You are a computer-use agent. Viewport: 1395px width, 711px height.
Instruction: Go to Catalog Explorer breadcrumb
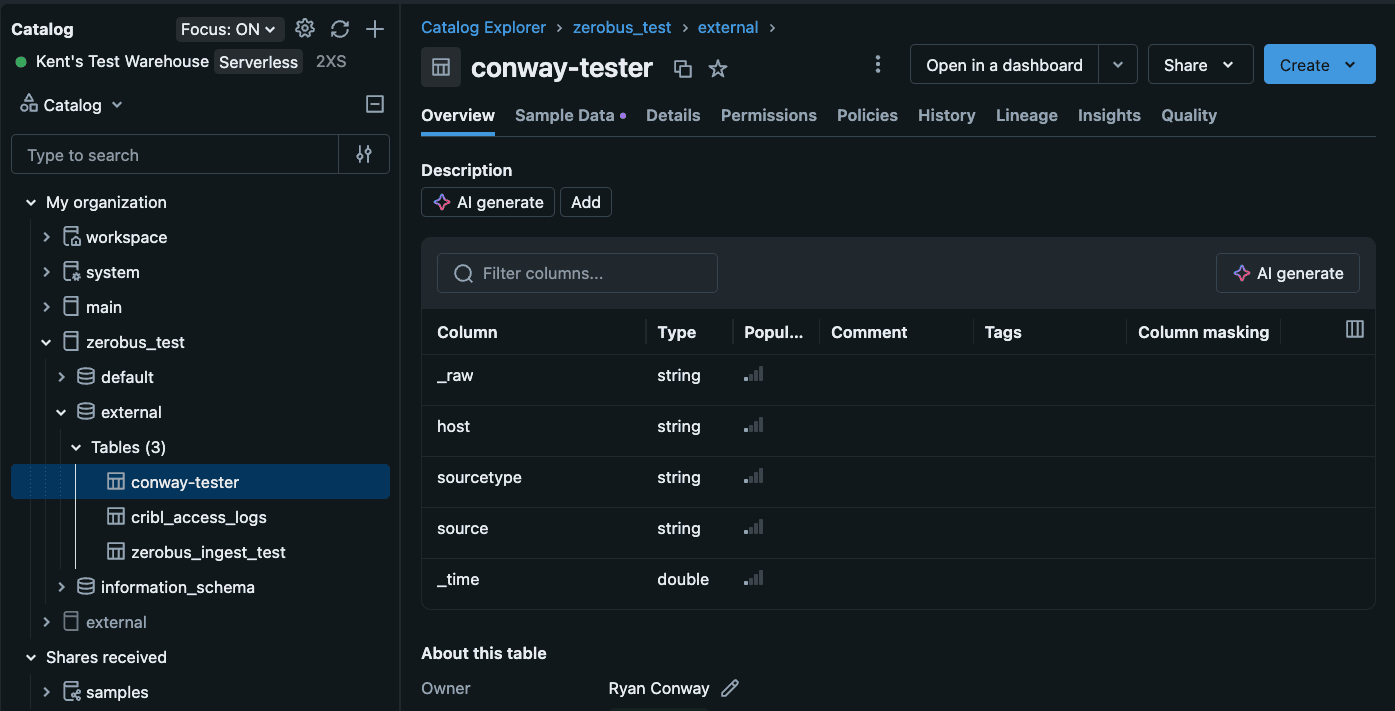(484, 27)
